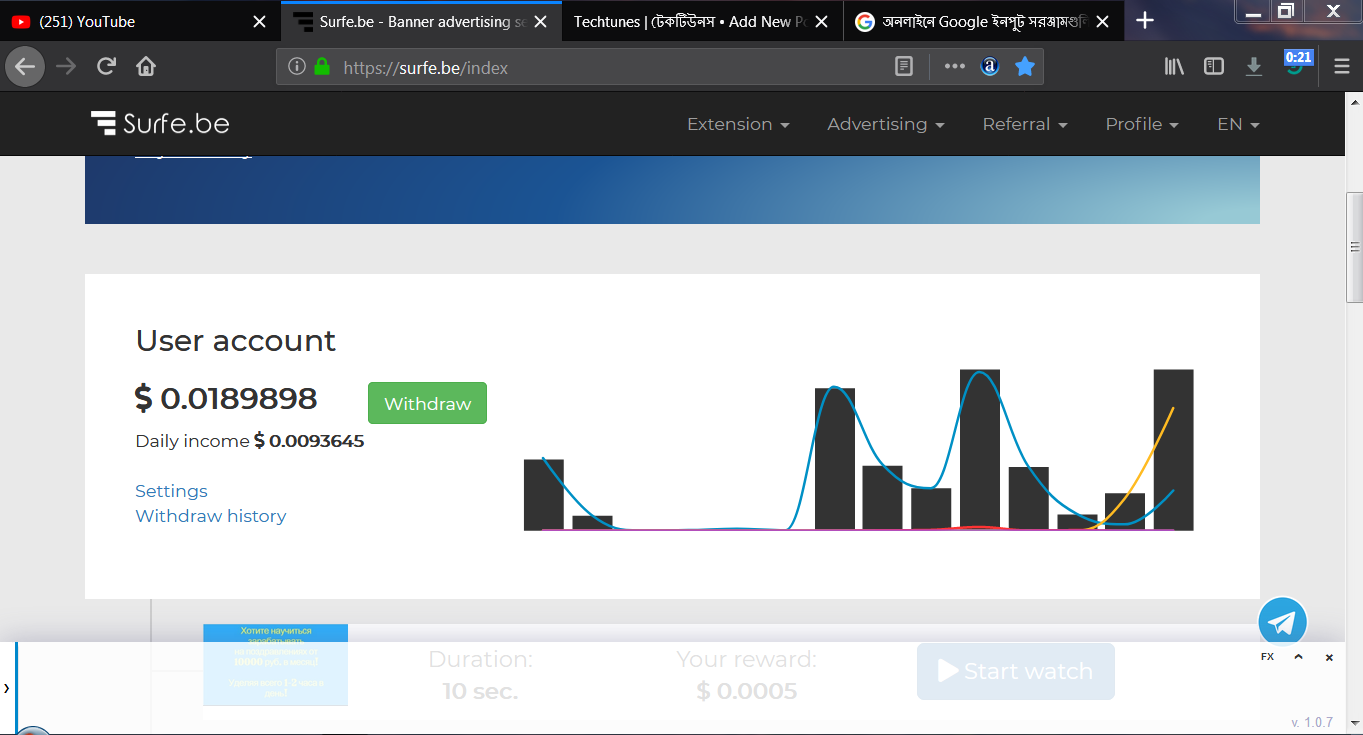Click the Surfe.be logo

pyautogui.click(x=160, y=123)
